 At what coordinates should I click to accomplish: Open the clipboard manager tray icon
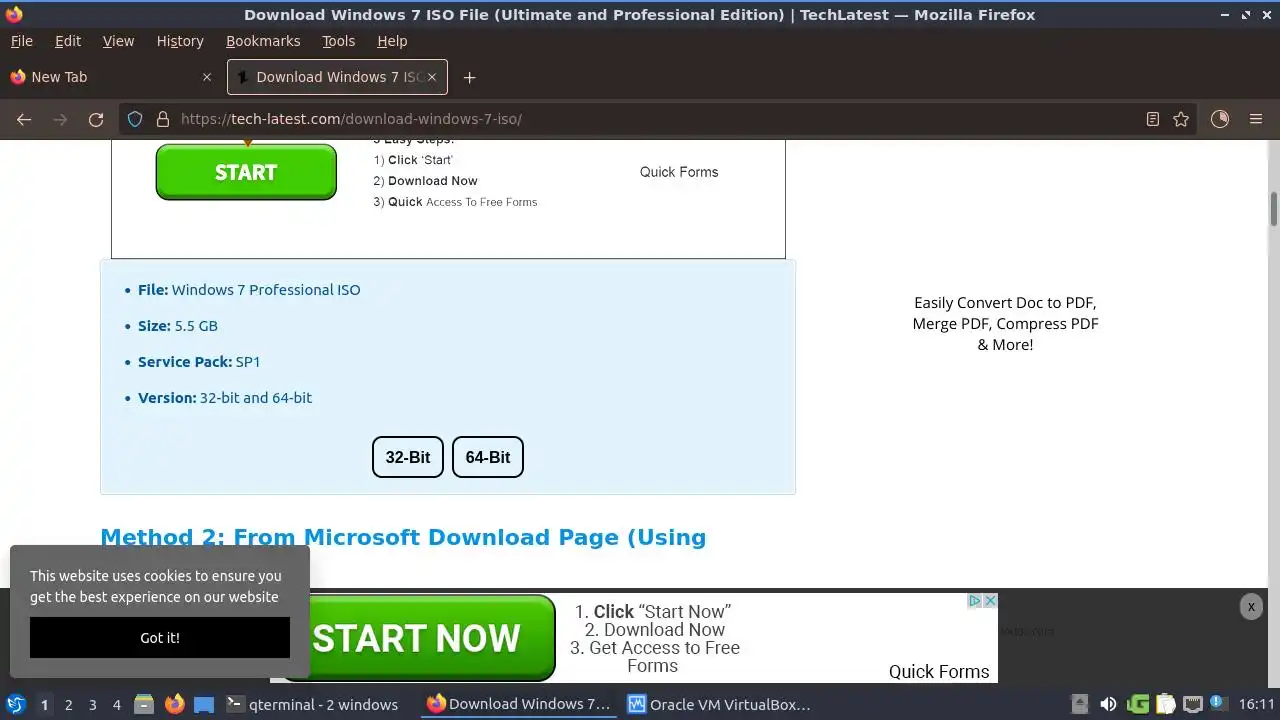pyautogui.click(x=1165, y=704)
